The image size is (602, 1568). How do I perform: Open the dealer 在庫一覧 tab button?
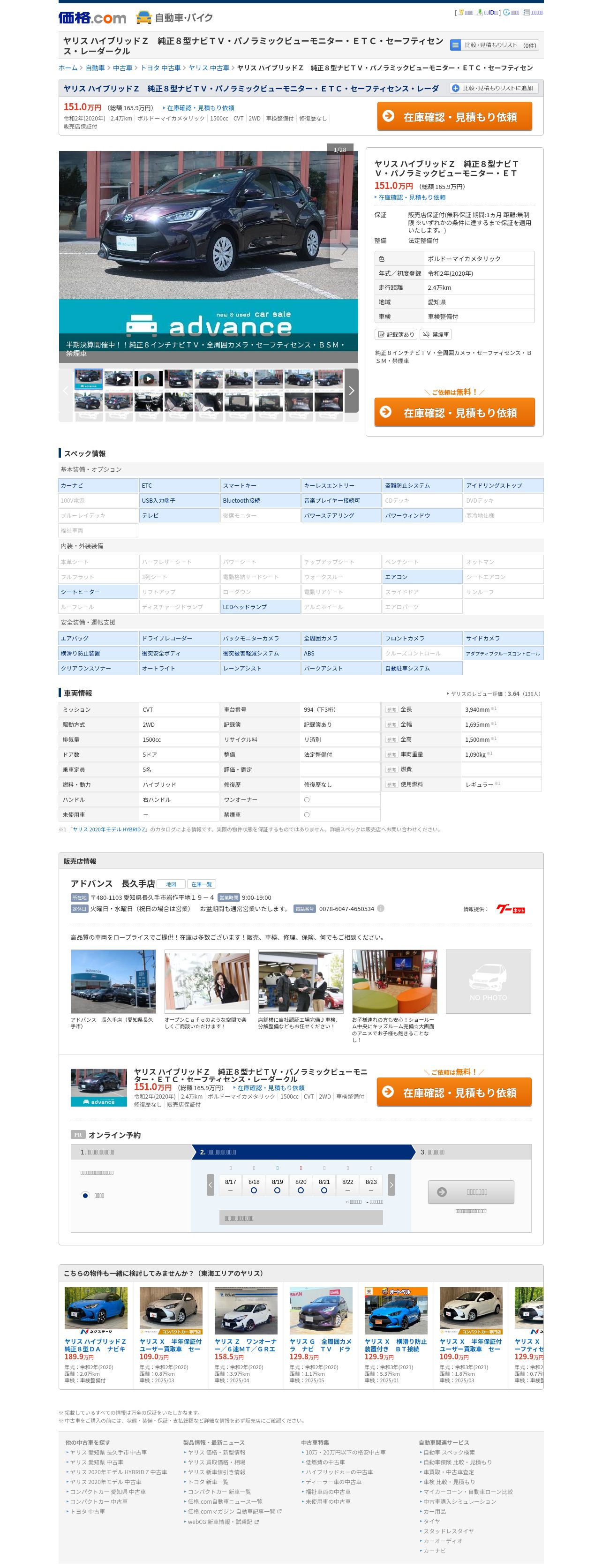point(202,884)
